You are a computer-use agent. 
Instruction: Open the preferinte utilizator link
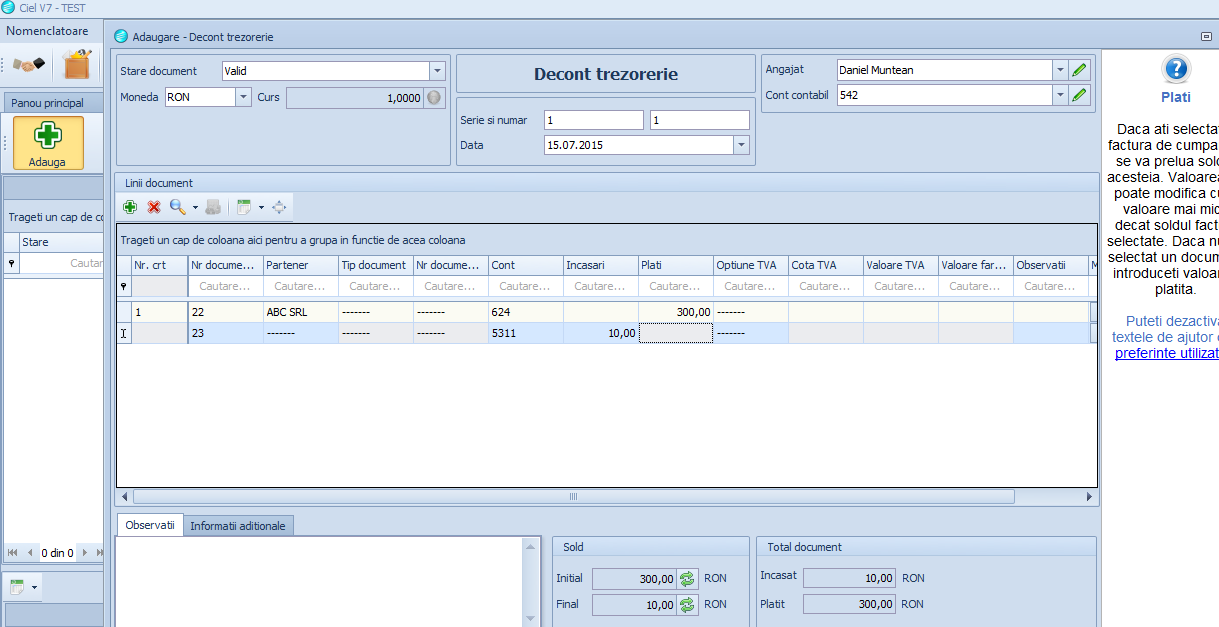[x=1166, y=353]
